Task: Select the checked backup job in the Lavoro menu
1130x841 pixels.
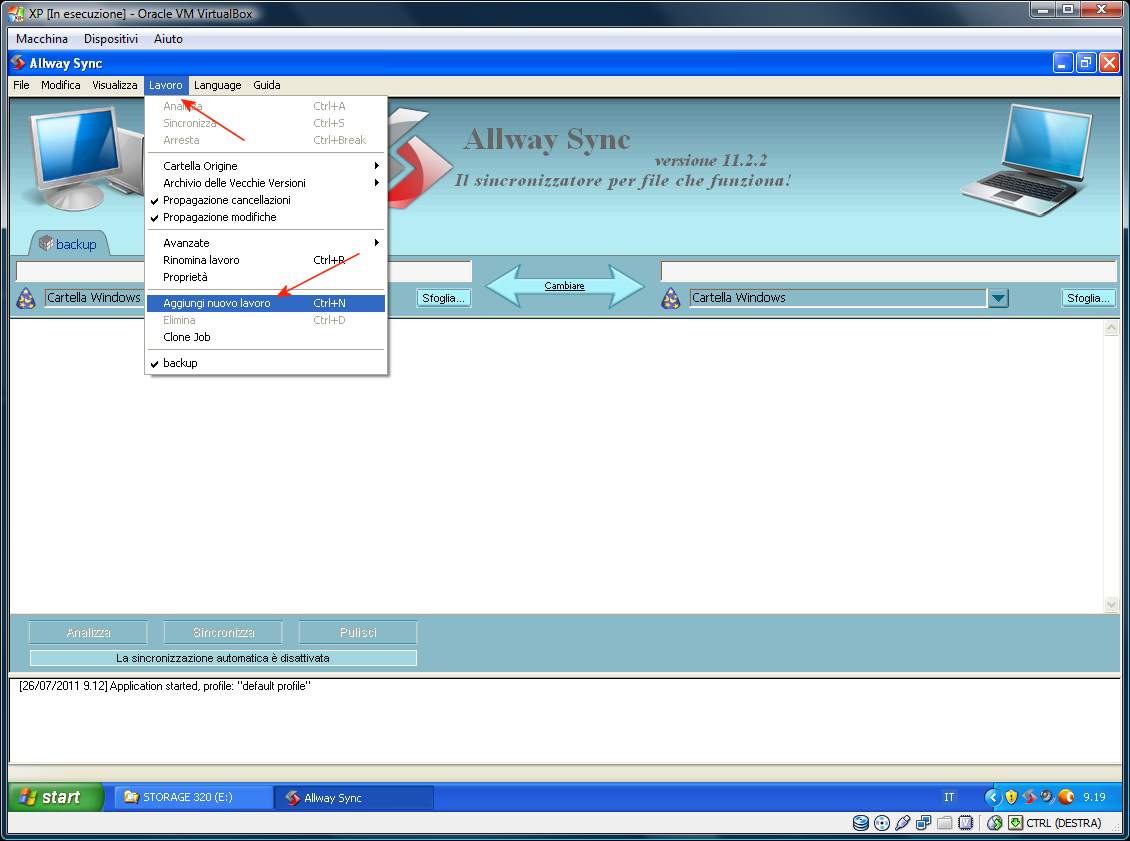Action: (x=266, y=363)
